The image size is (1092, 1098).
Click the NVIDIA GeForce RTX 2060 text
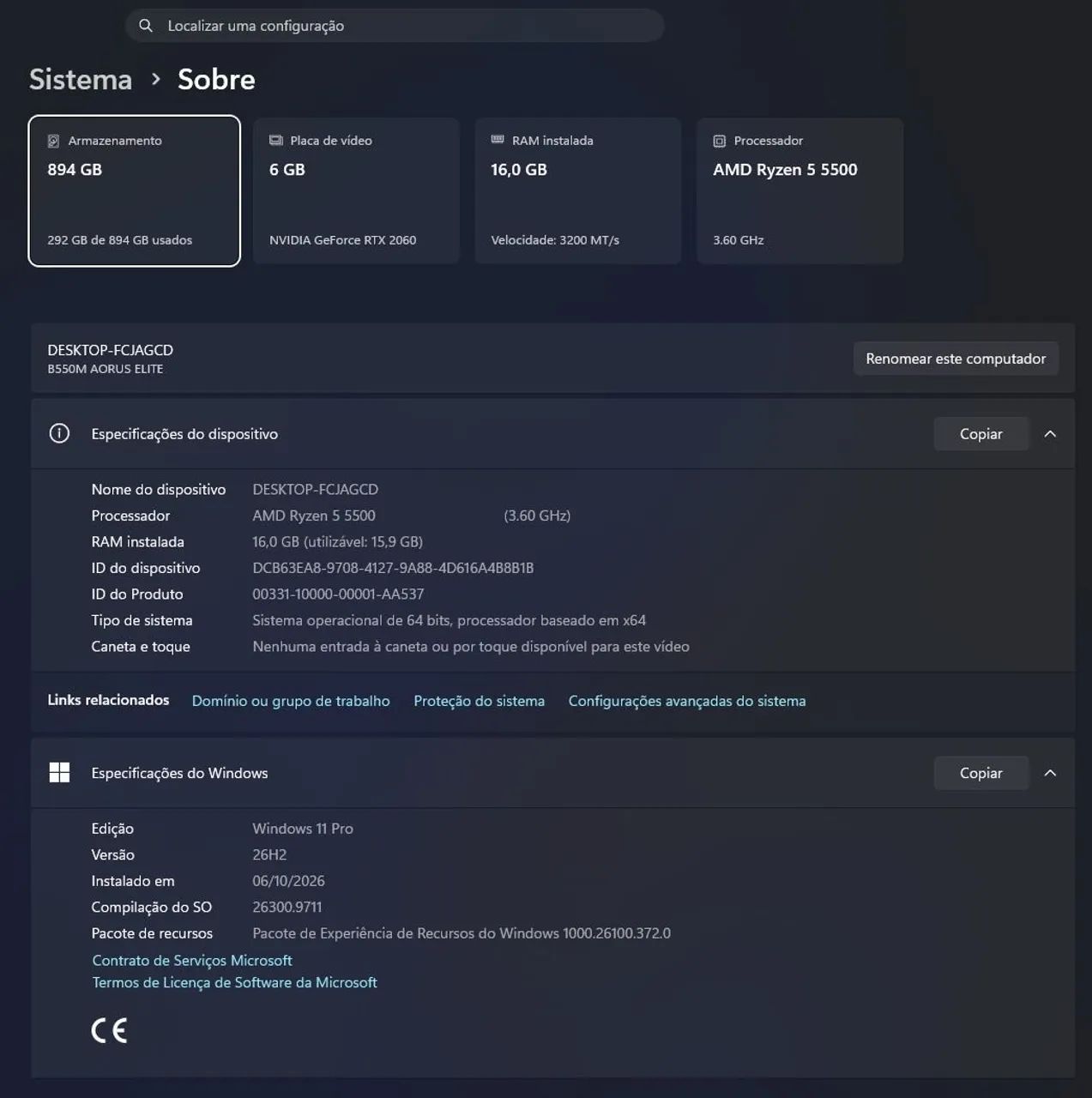click(342, 240)
